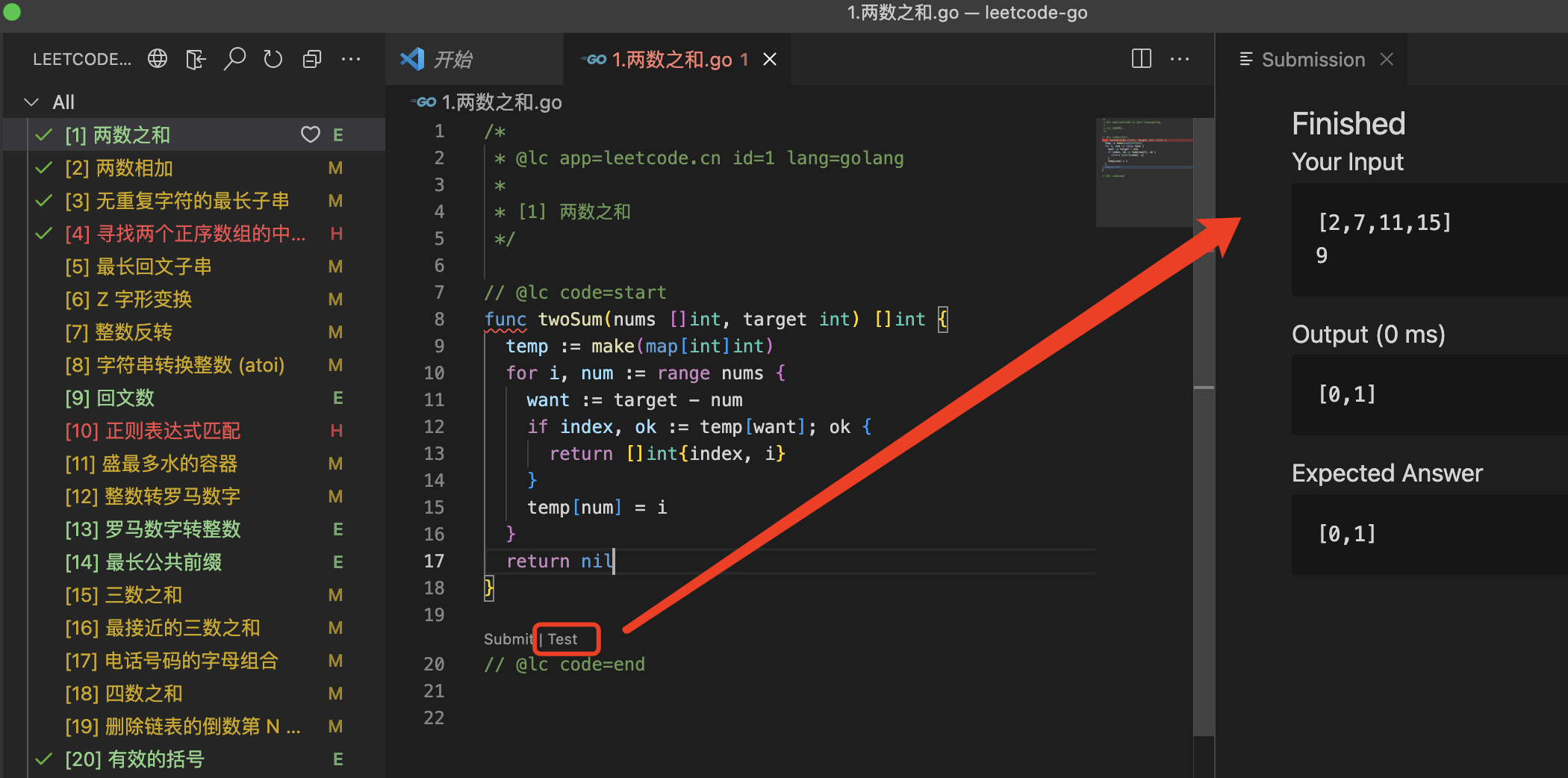
Task: Open the editor overflow actions icon
Action: click(1180, 59)
